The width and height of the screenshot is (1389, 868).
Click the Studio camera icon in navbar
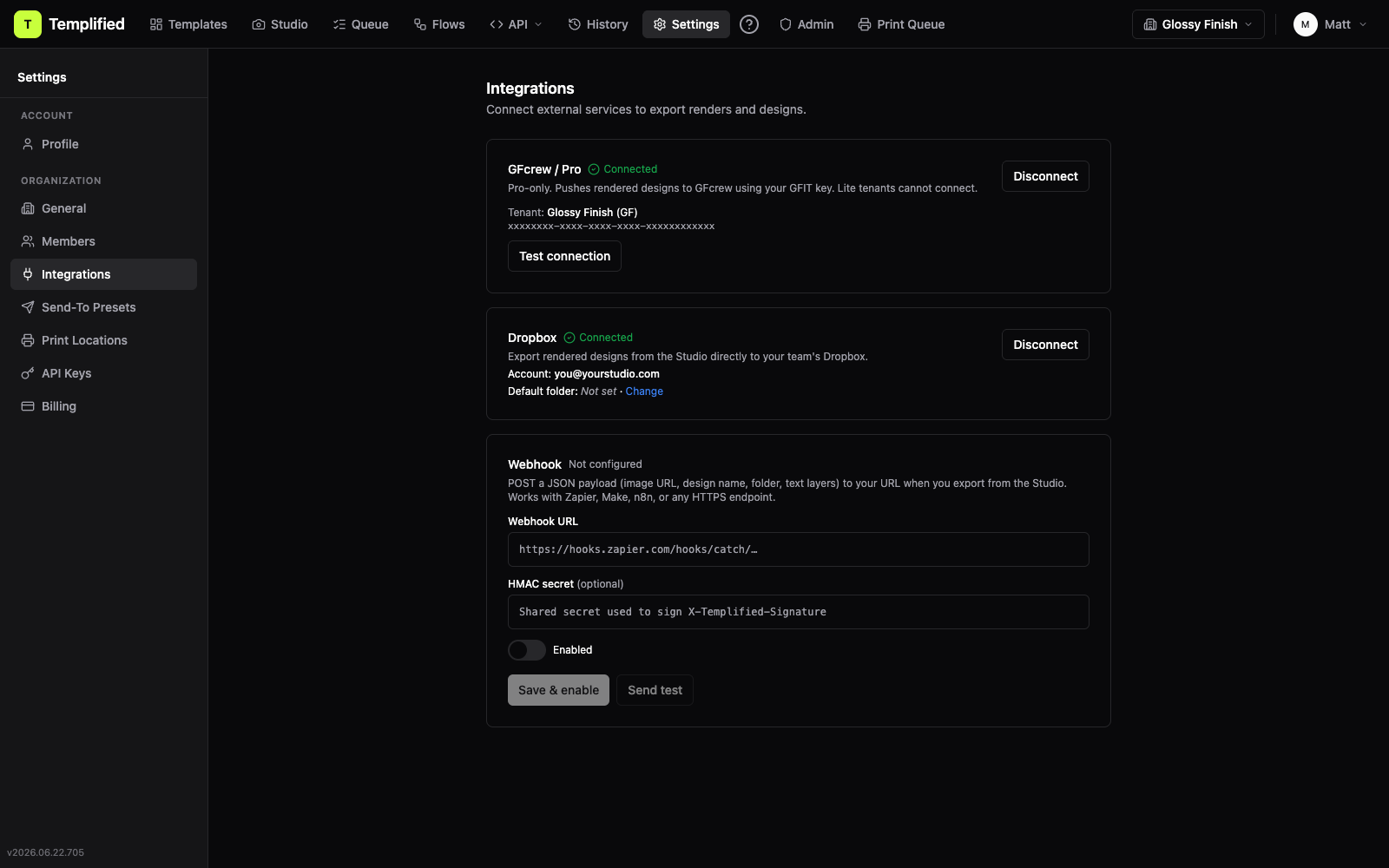259,24
